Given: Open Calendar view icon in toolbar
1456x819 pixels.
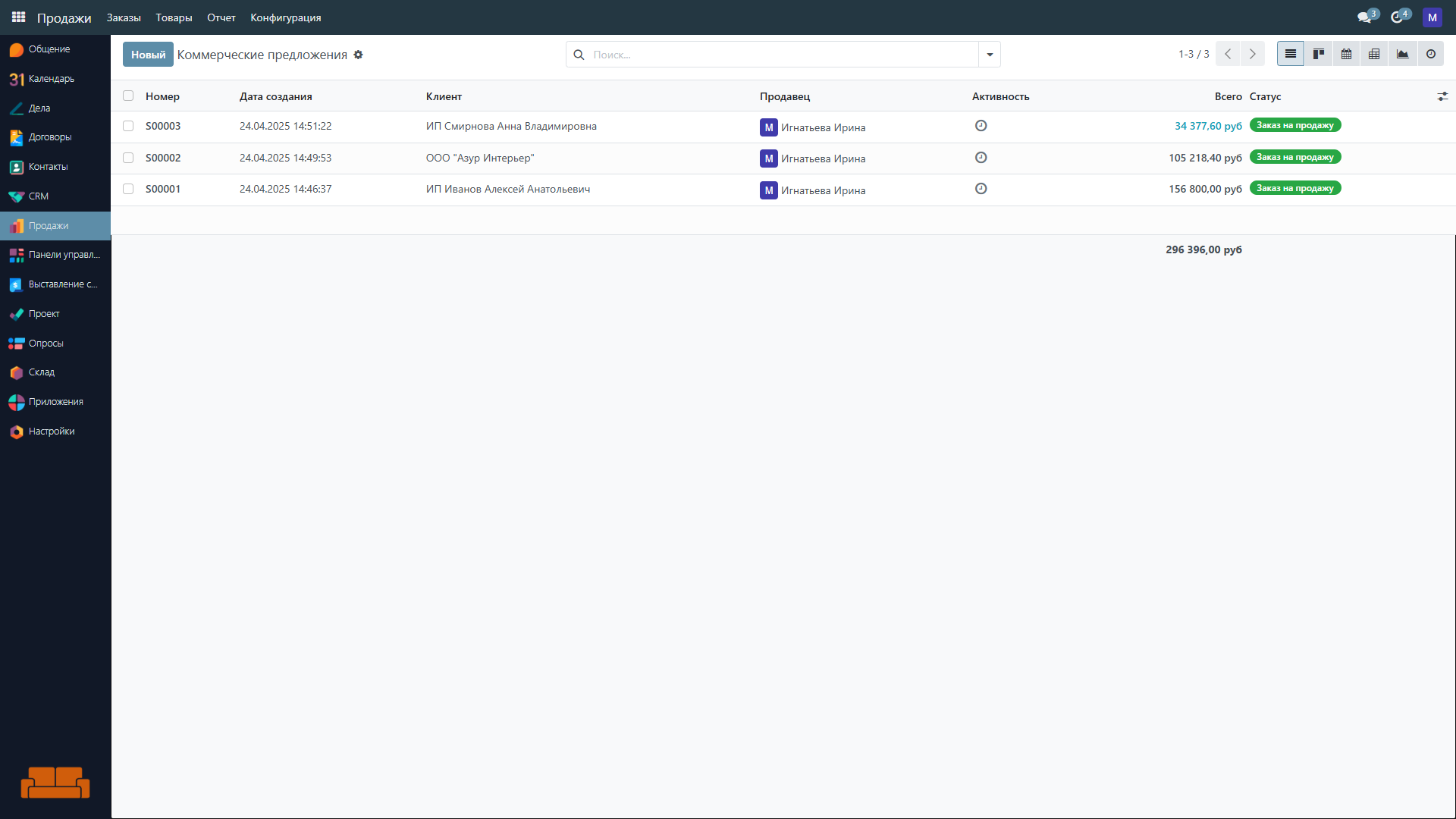Looking at the screenshot, I should click(1346, 54).
